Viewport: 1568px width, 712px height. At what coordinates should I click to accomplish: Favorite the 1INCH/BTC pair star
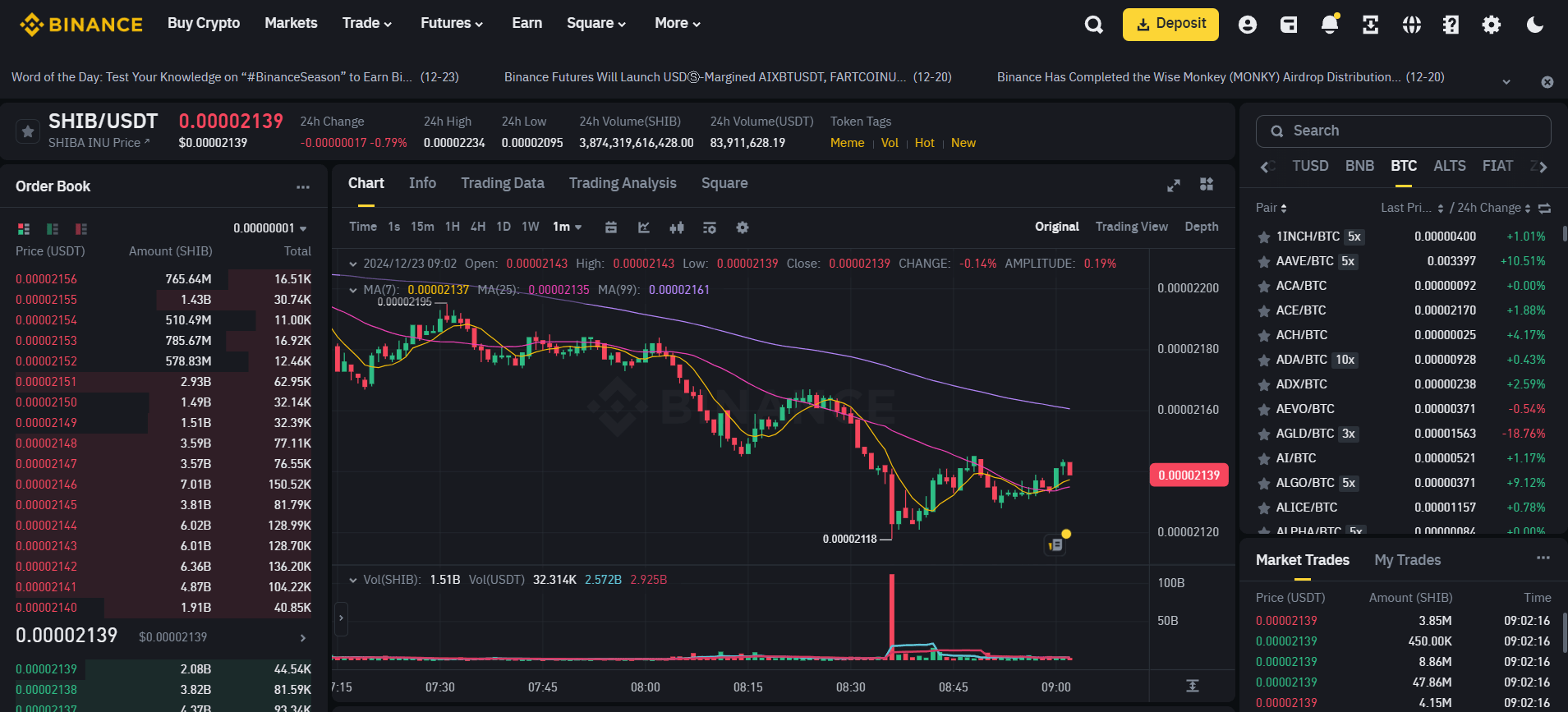[1264, 237]
